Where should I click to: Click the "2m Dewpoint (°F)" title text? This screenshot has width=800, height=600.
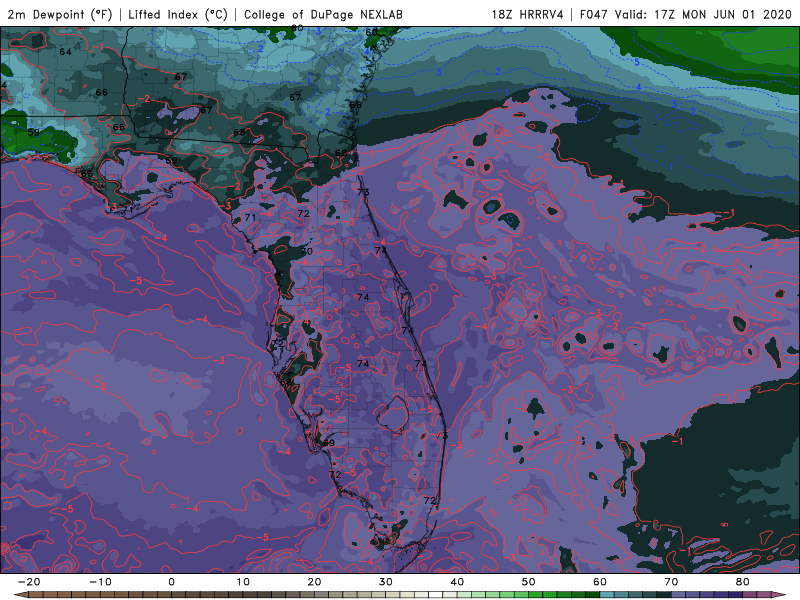[60, 15]
